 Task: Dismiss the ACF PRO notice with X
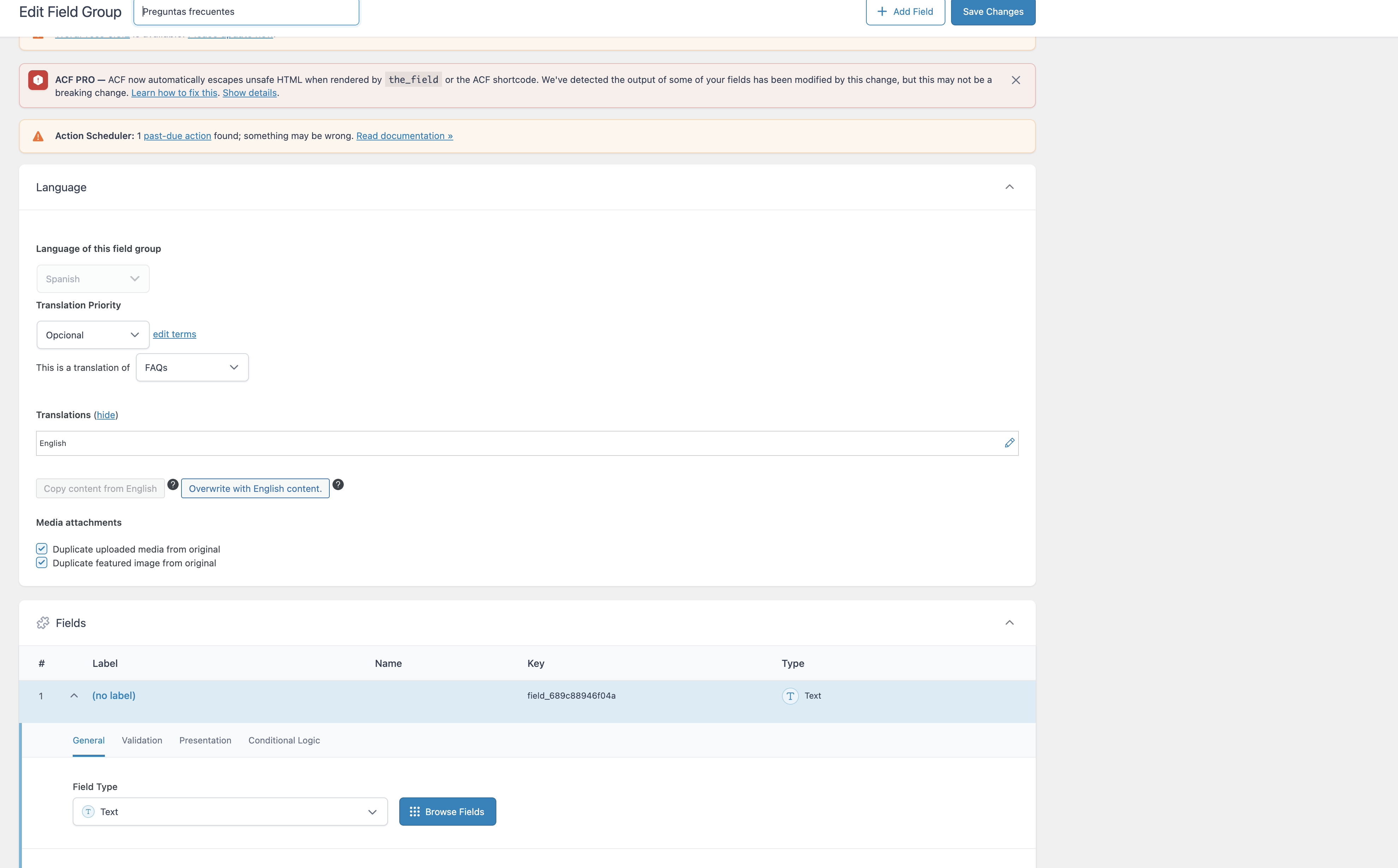1015,80
